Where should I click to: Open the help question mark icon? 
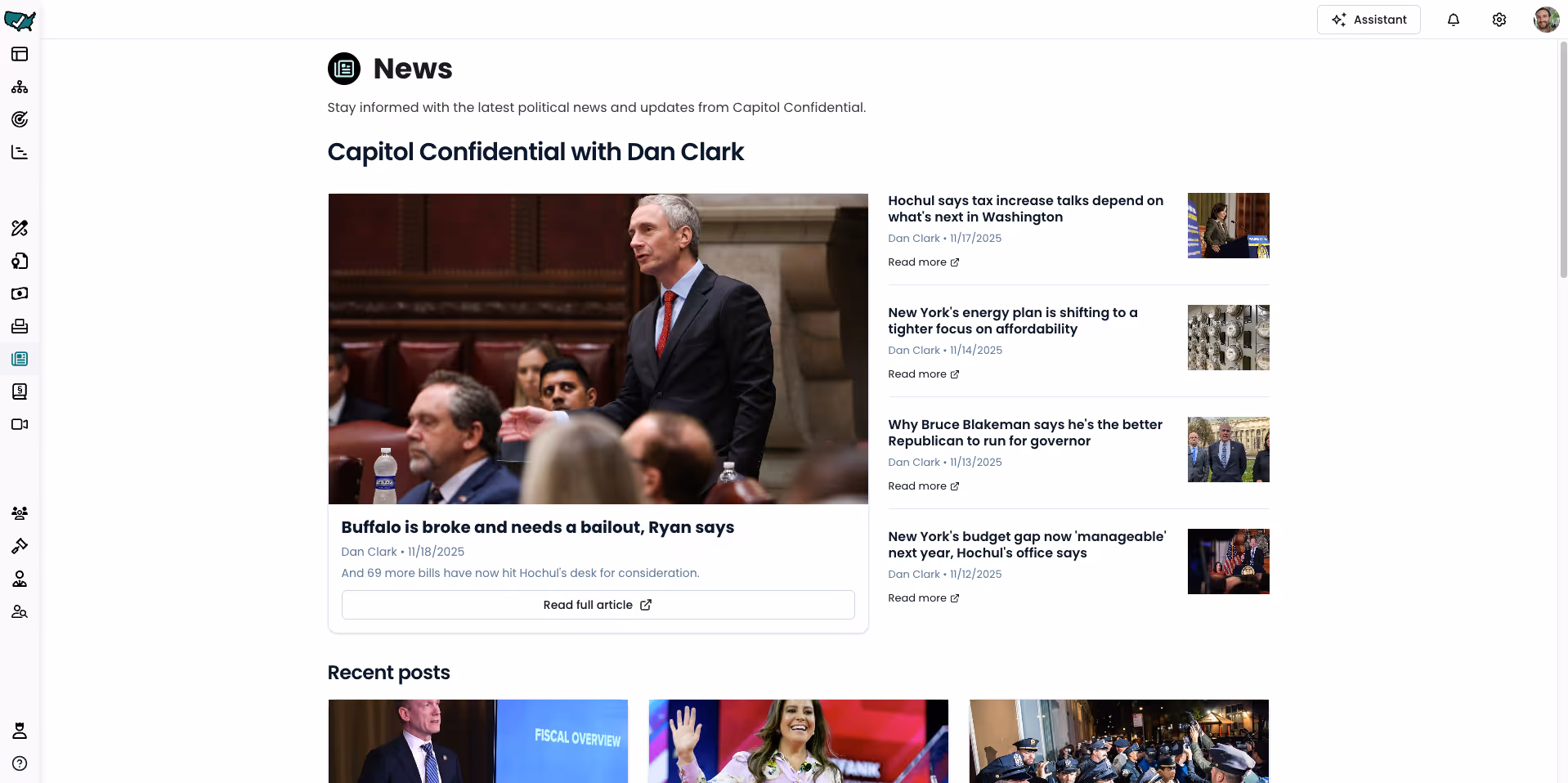20,763
